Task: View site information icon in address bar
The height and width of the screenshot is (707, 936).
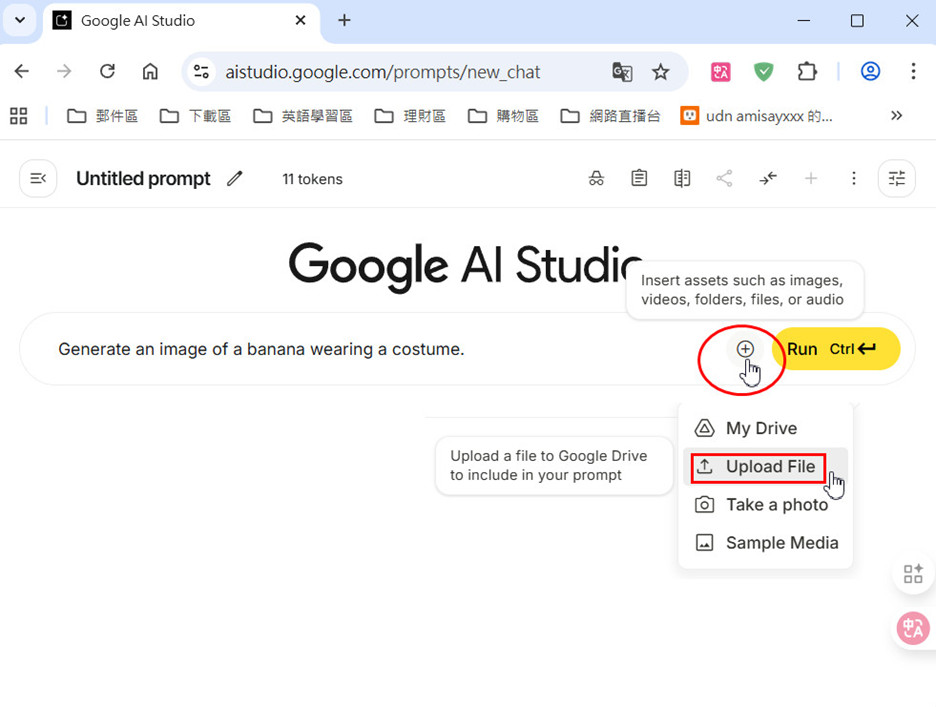Action: click(x=201, y=72)
